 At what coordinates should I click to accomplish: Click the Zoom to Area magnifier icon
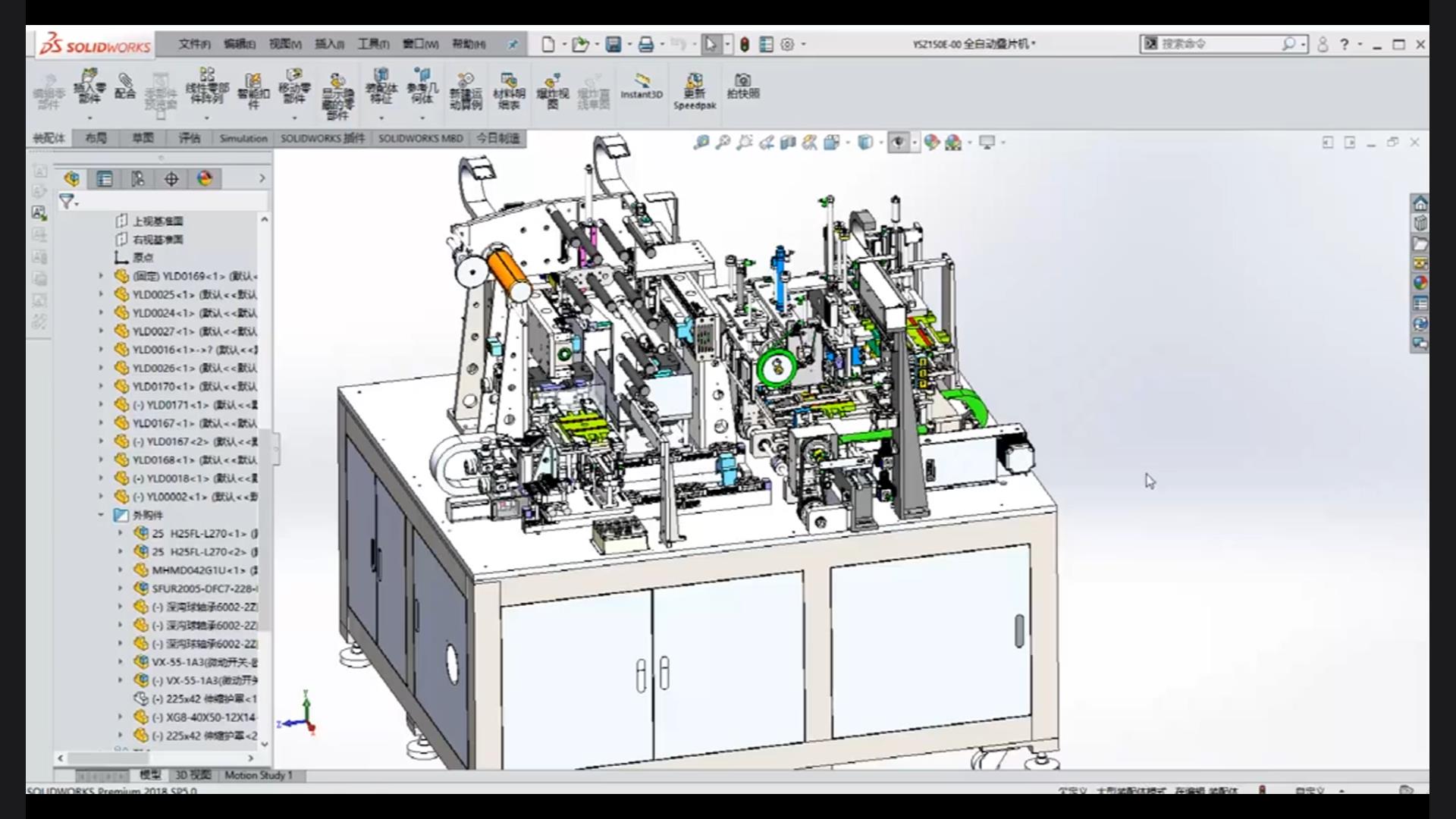pyautogui.click(x=723, y=142)
